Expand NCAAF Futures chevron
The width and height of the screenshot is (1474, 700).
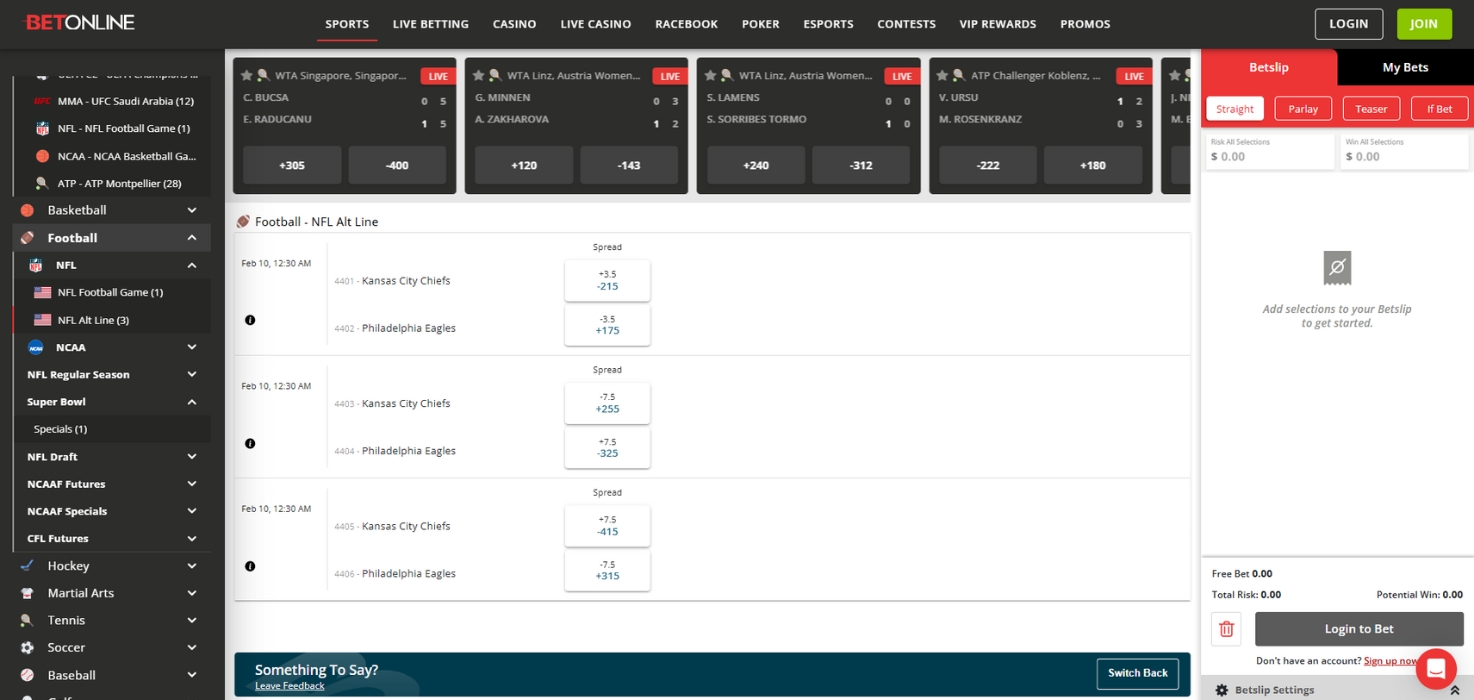(x=192, y=484)
